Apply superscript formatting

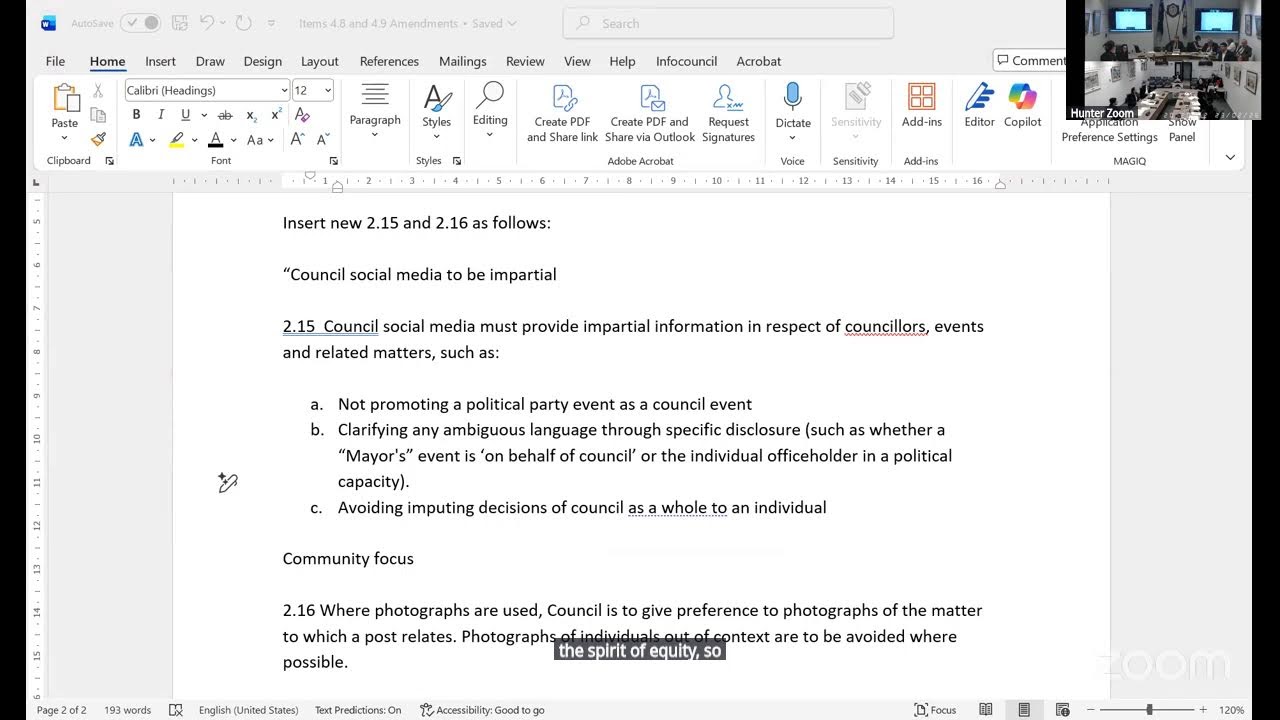(x=276, y=115)
